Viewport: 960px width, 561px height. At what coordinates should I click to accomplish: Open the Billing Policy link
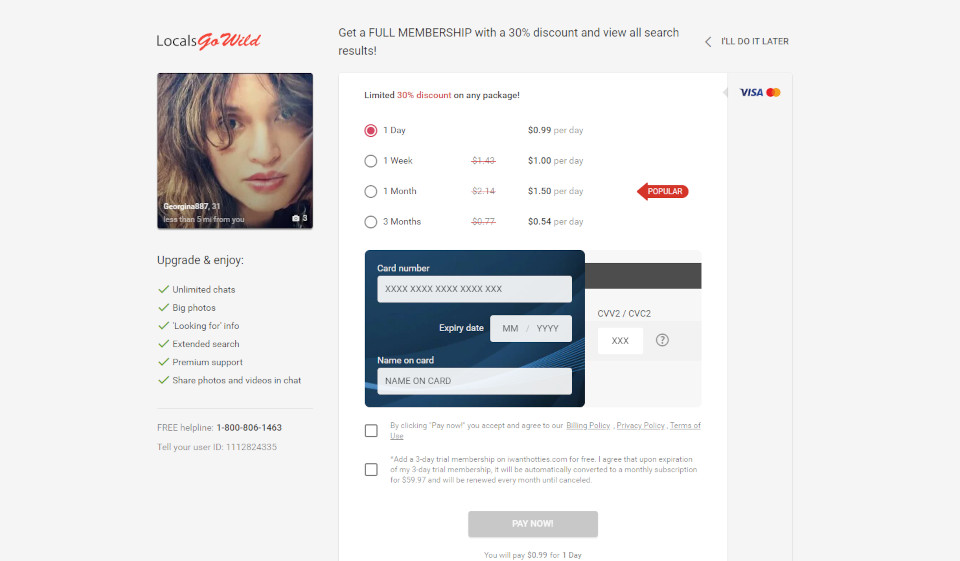coord(588,425)
